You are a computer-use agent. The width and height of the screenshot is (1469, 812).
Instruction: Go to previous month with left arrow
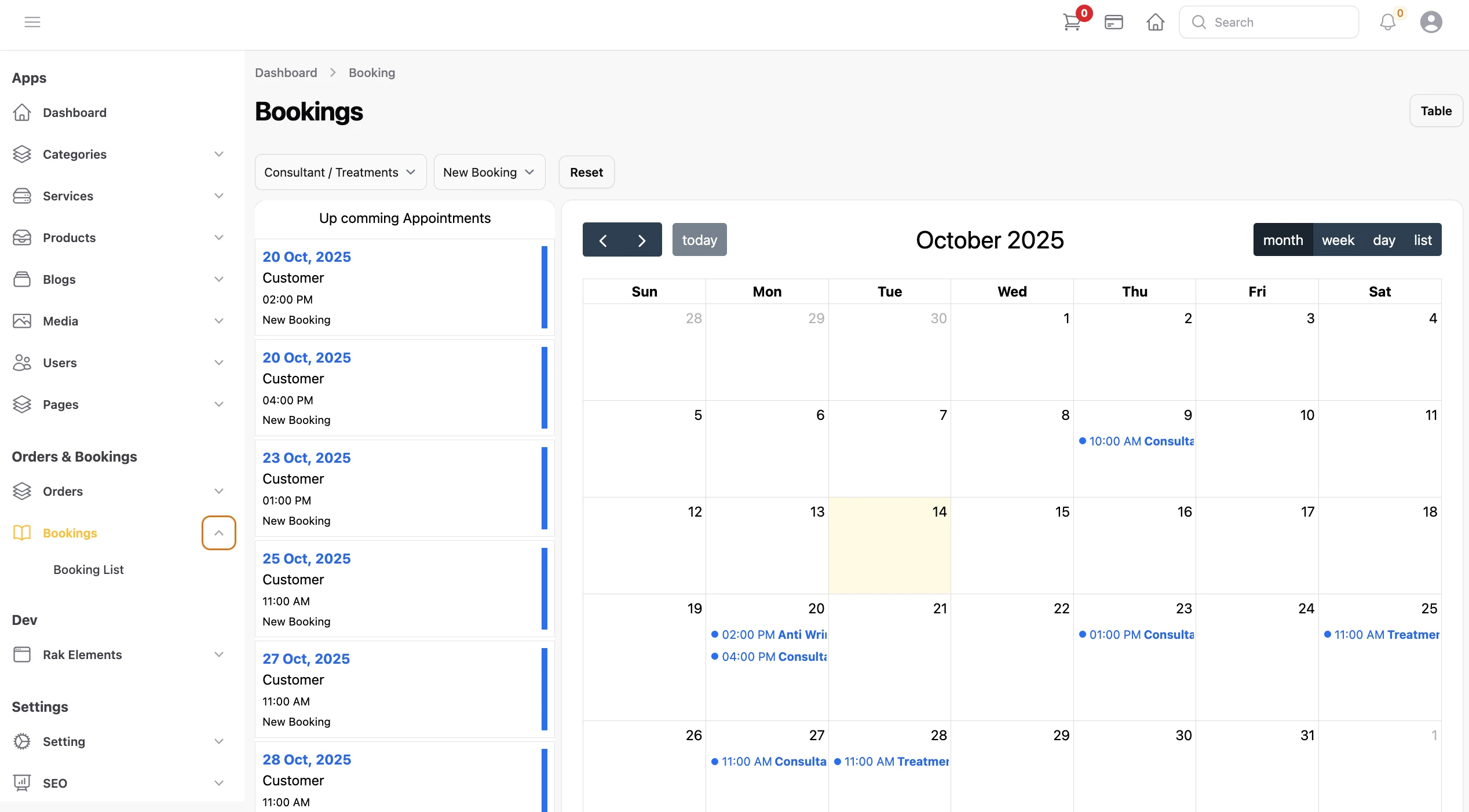tap(602, 240)
